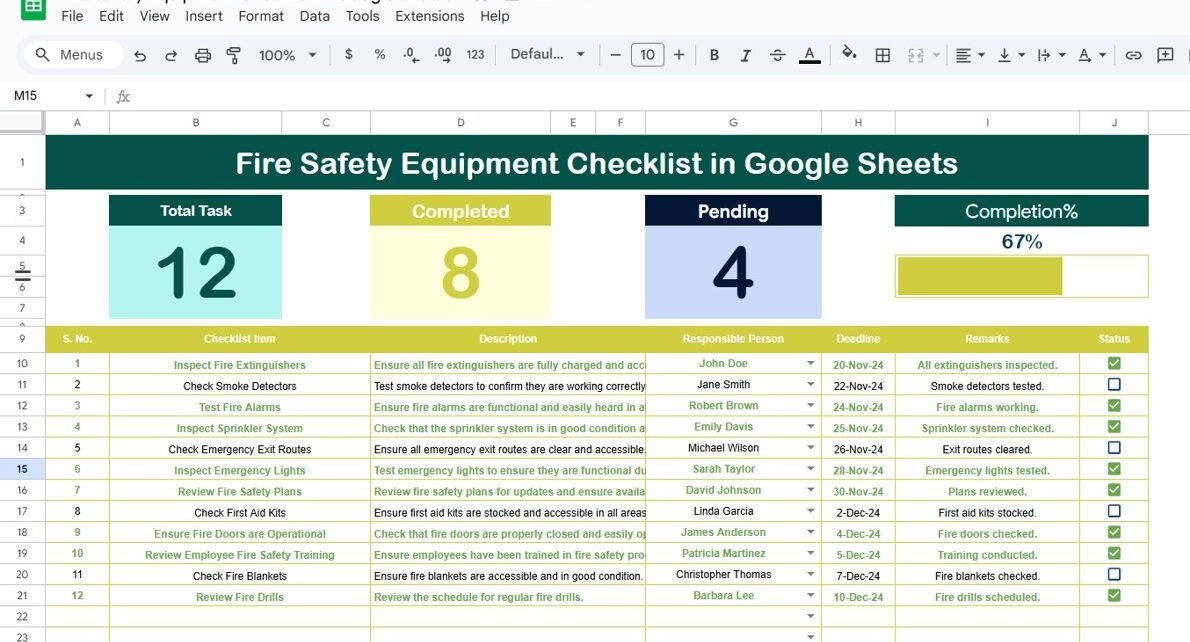Format as percent icon
Image resolution: width=1190 pixels, height=642 pixels.
[x=379, y=55]
